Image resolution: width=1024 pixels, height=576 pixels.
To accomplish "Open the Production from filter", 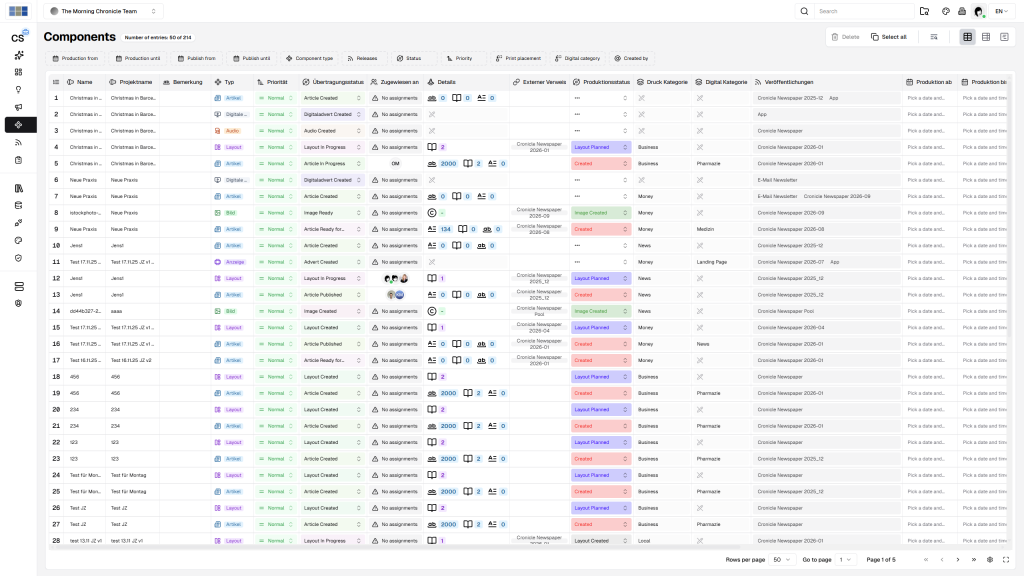I will [76, 59].
